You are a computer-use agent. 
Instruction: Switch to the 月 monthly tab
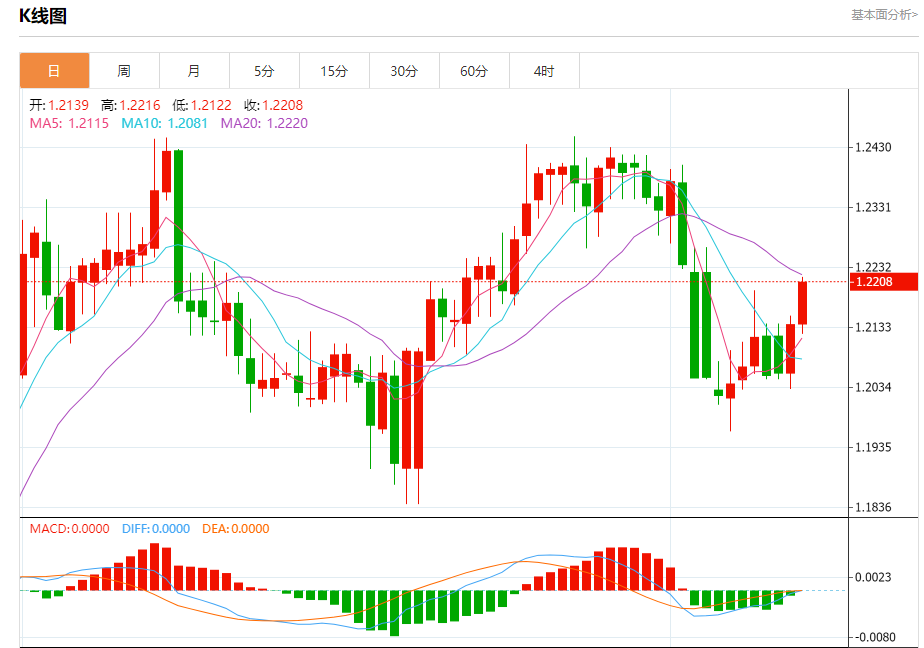click(194, 71)
